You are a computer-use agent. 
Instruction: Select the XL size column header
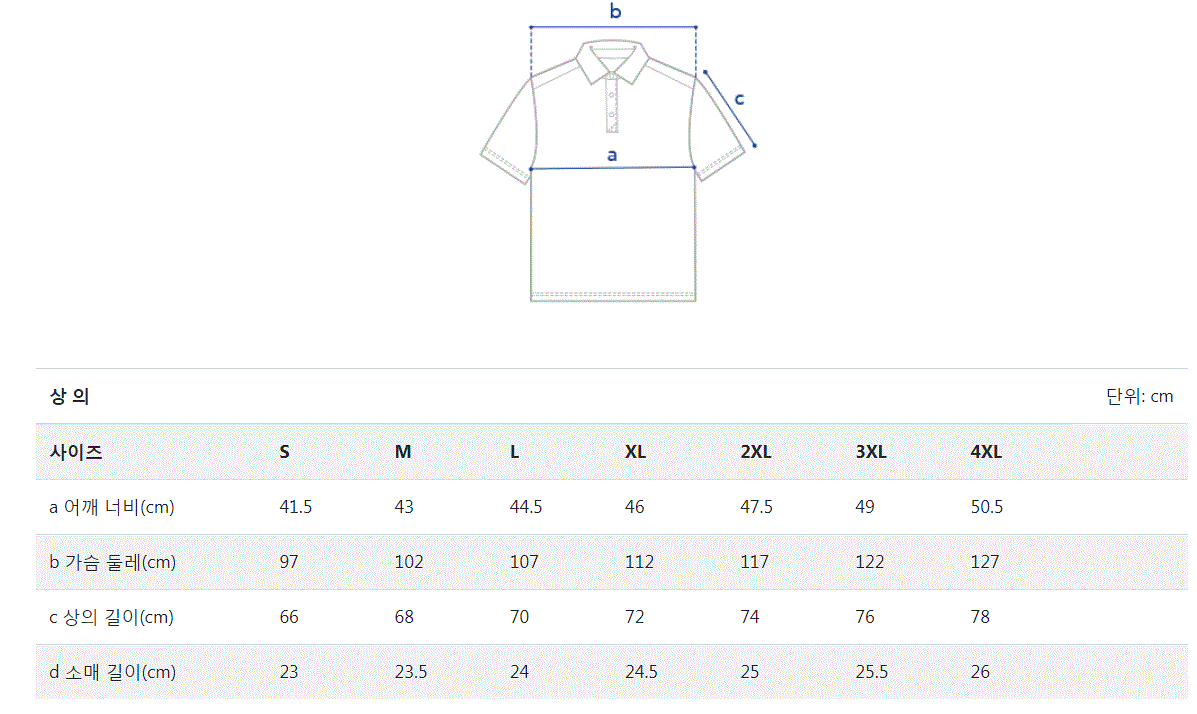(x=636, y=452)
